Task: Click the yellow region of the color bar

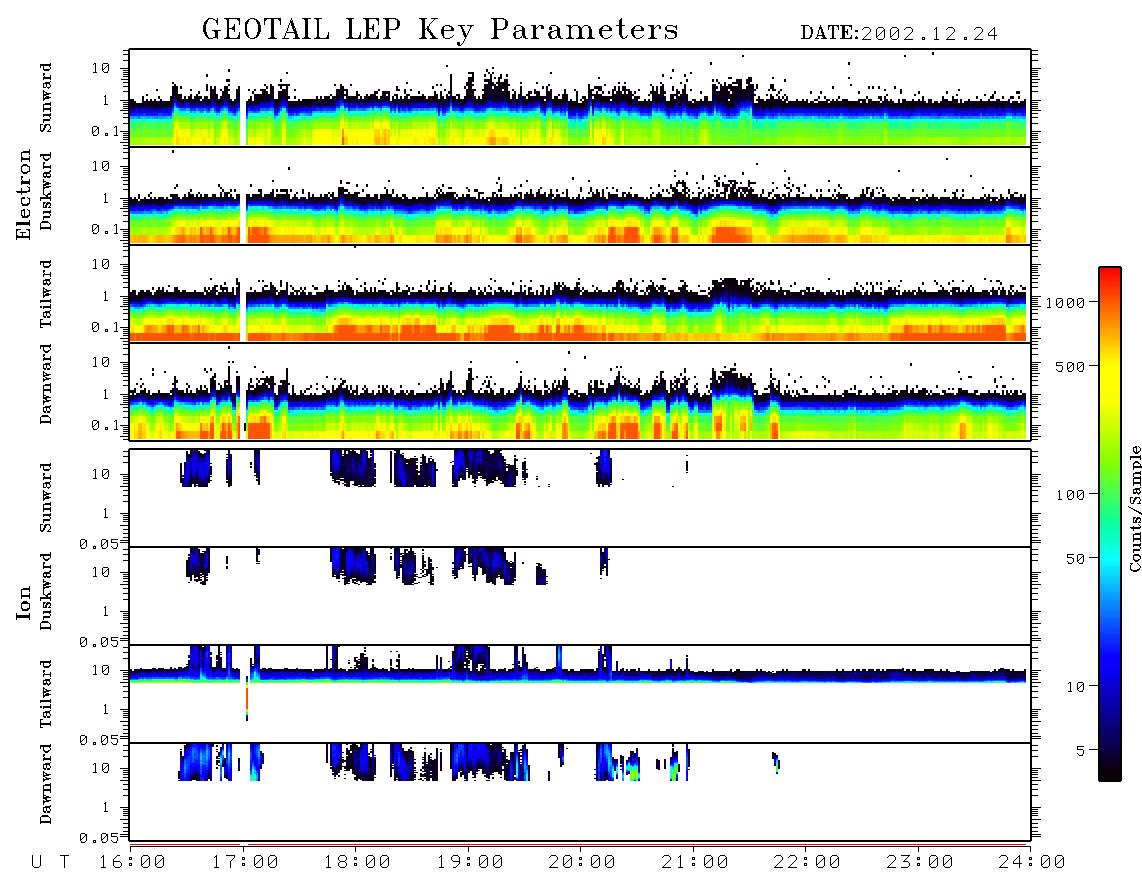Action: coord(1110,379)
